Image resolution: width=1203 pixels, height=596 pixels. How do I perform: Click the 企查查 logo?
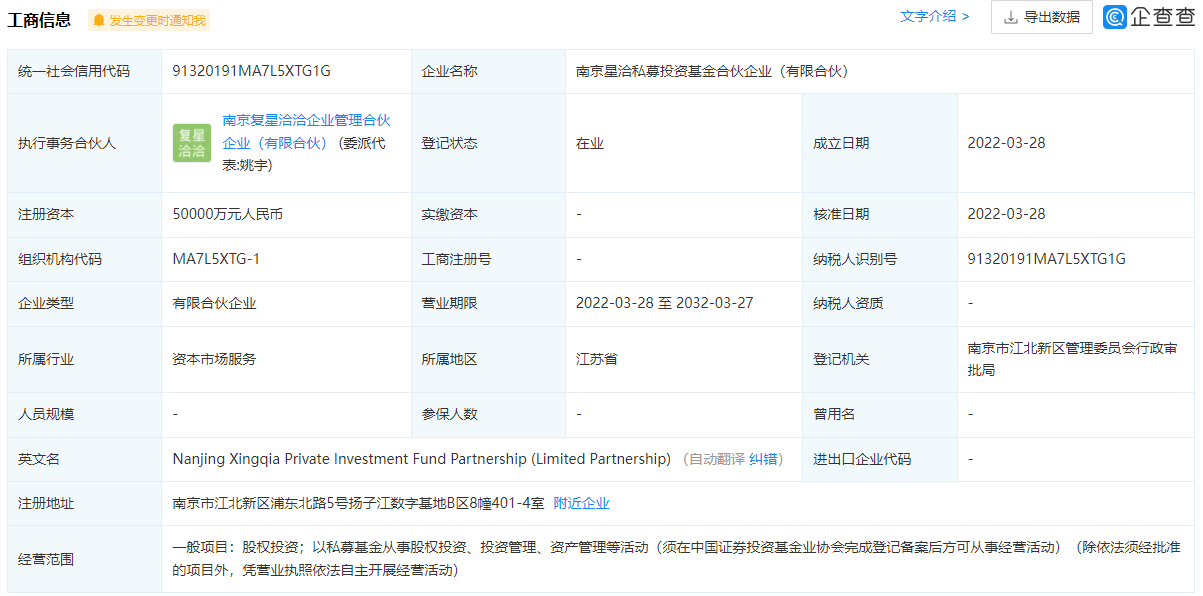1149,17
